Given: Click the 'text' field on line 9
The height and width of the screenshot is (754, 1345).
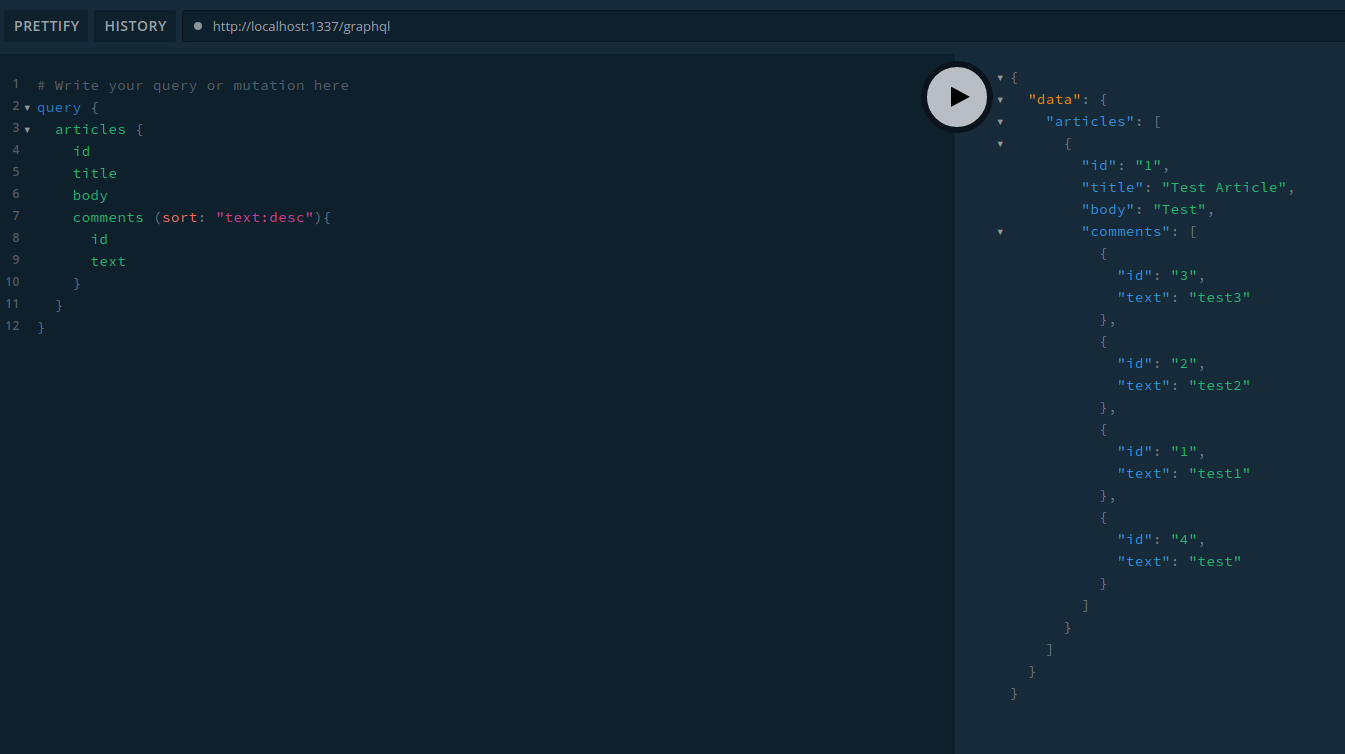Looking at the screenshot, I should [x=109, y=261].
